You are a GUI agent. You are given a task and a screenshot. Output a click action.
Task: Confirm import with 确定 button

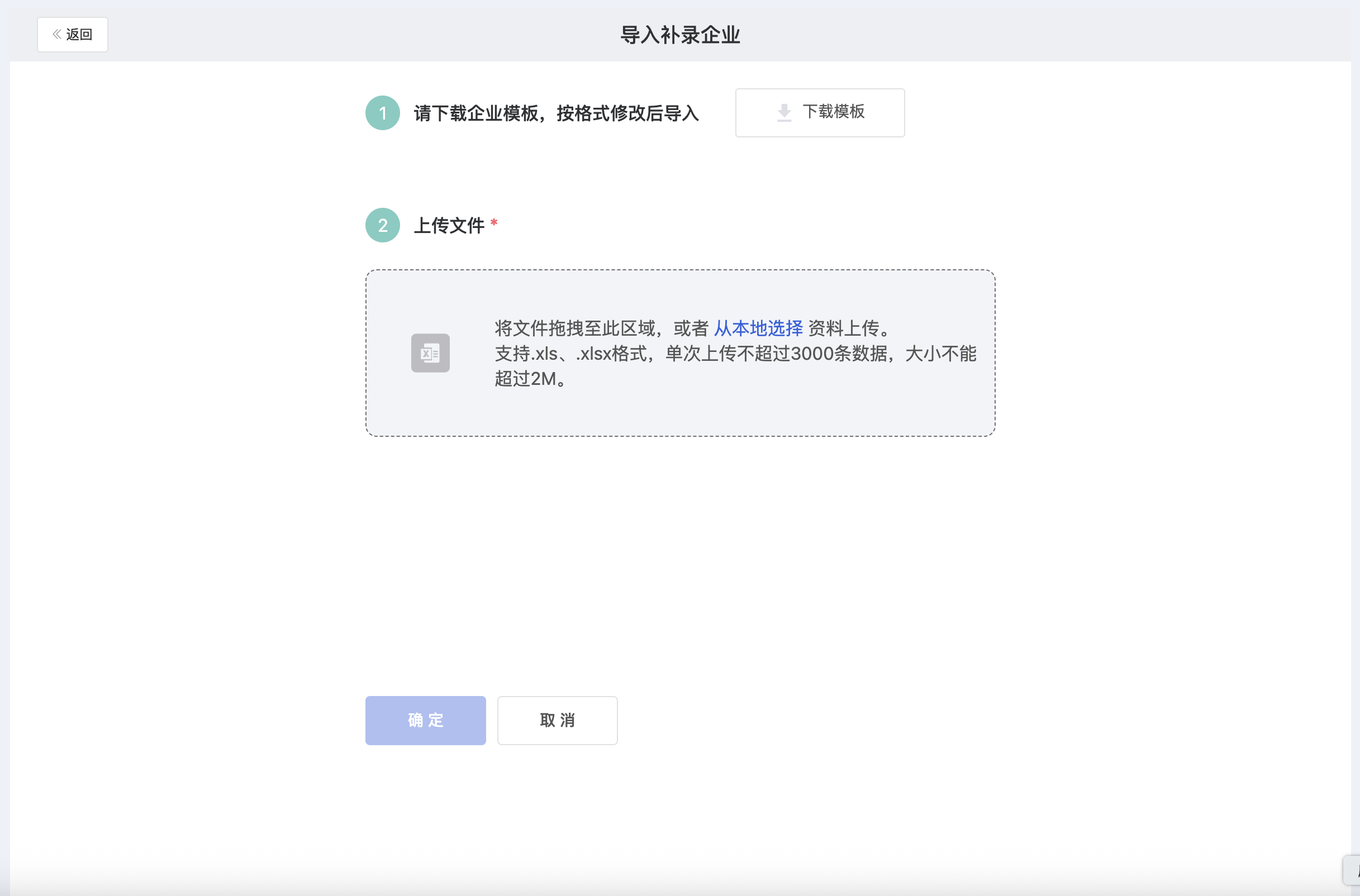click(426, 720)
